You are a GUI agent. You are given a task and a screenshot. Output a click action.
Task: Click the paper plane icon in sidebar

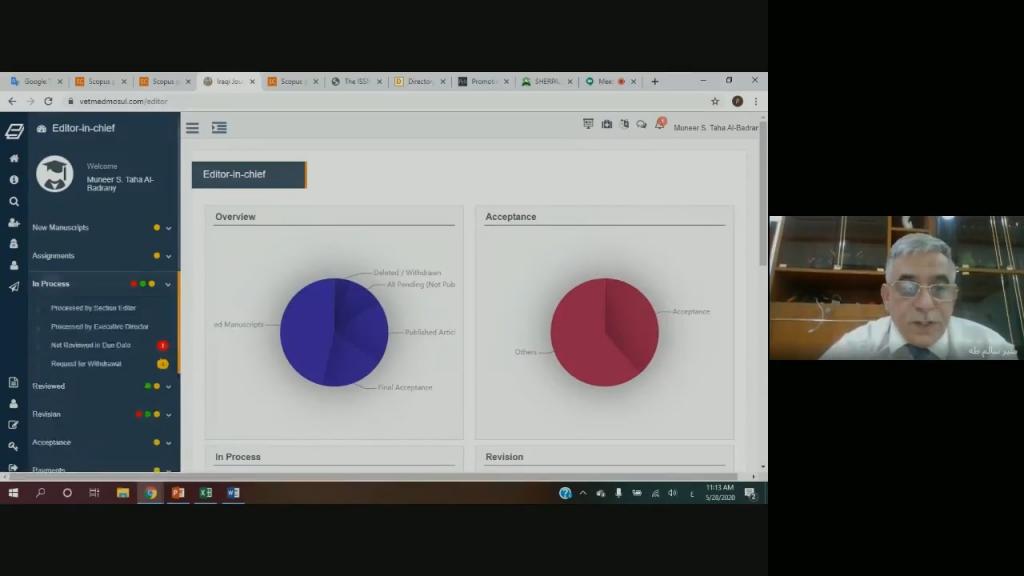point(14,287)
